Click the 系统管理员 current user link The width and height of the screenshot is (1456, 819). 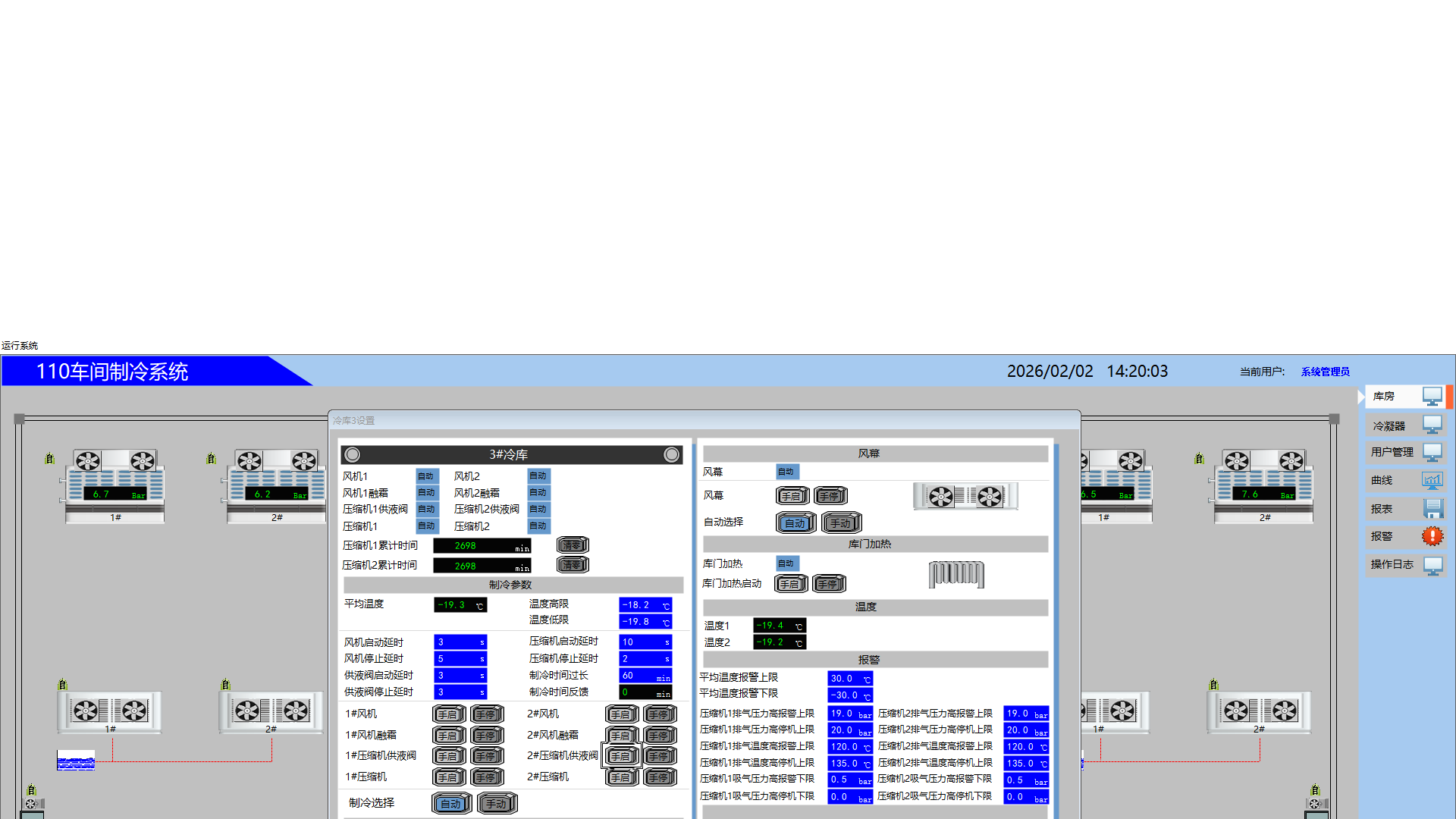click(x=1325, y=372)
